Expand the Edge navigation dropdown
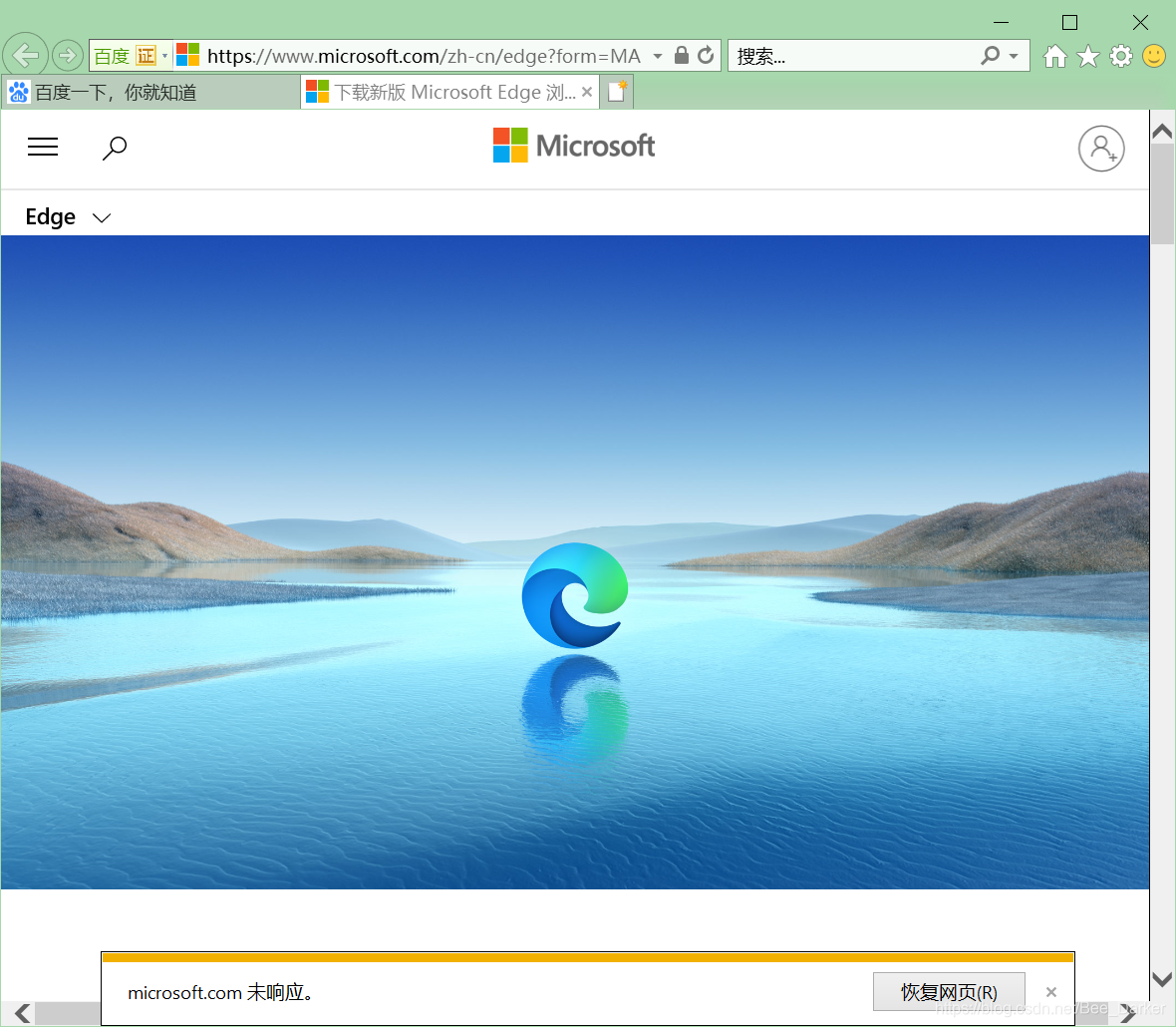Screen dimensions: 1176x1027 (x=68, y=216)
